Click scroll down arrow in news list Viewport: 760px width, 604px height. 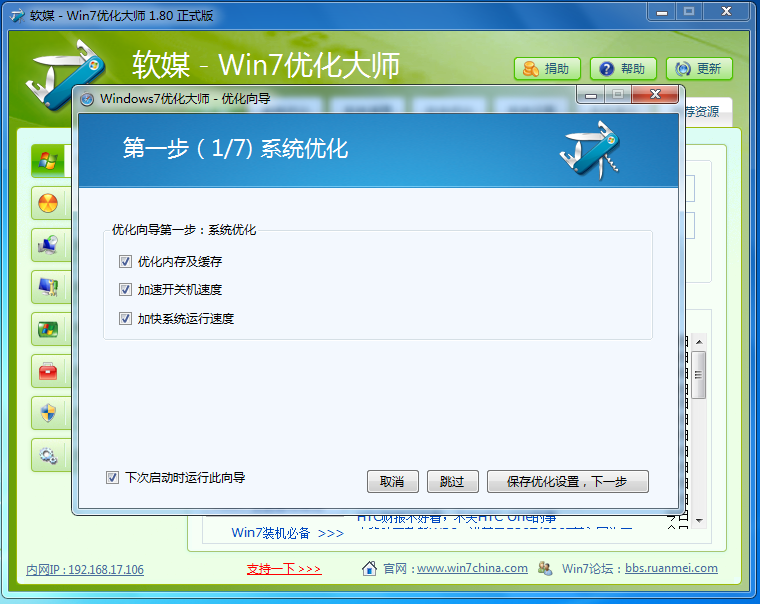(x=699, y=520)
